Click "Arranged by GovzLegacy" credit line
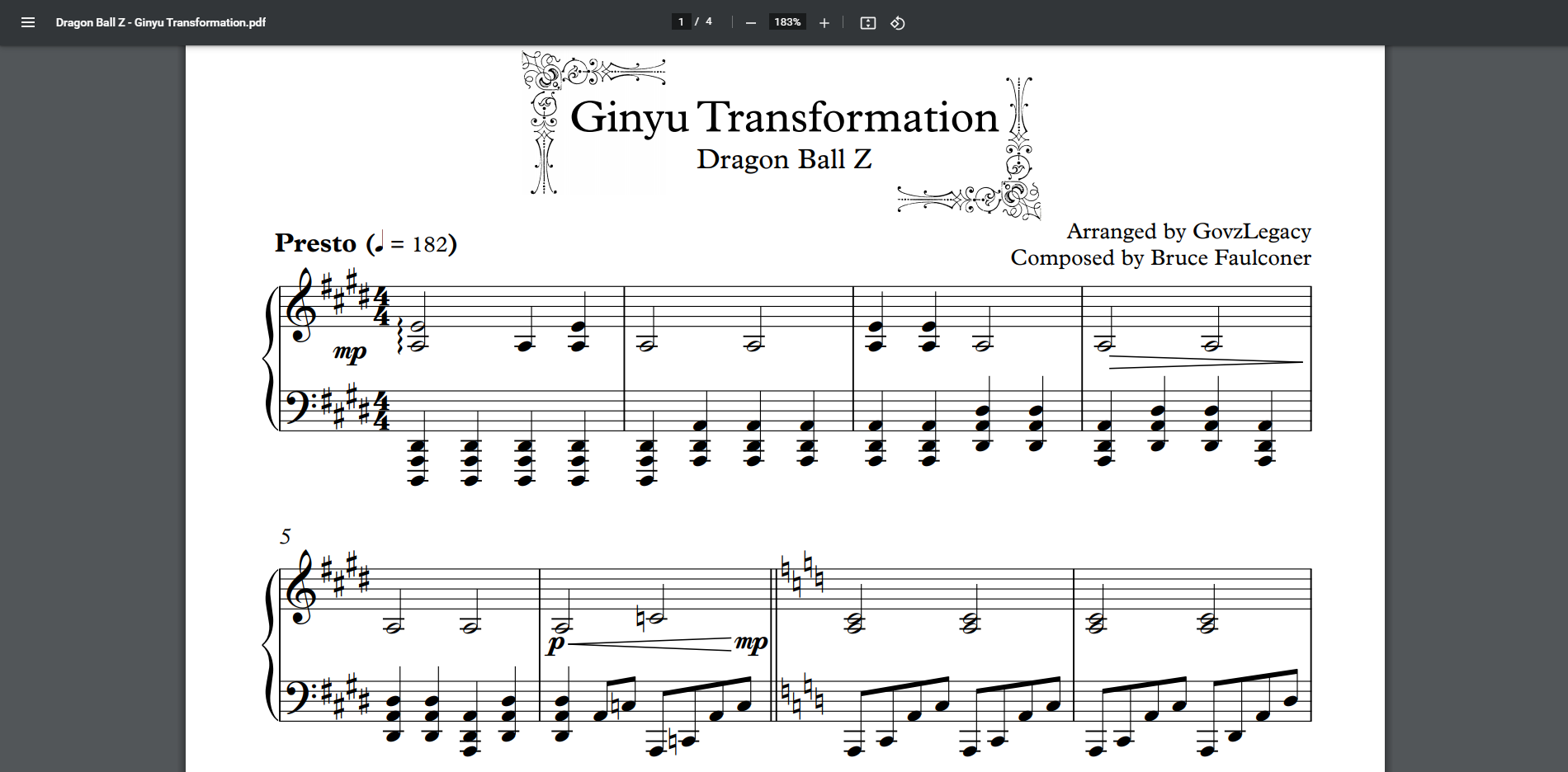The width and height of the screenshot is (1568, 772). (x=1188, y=232)
